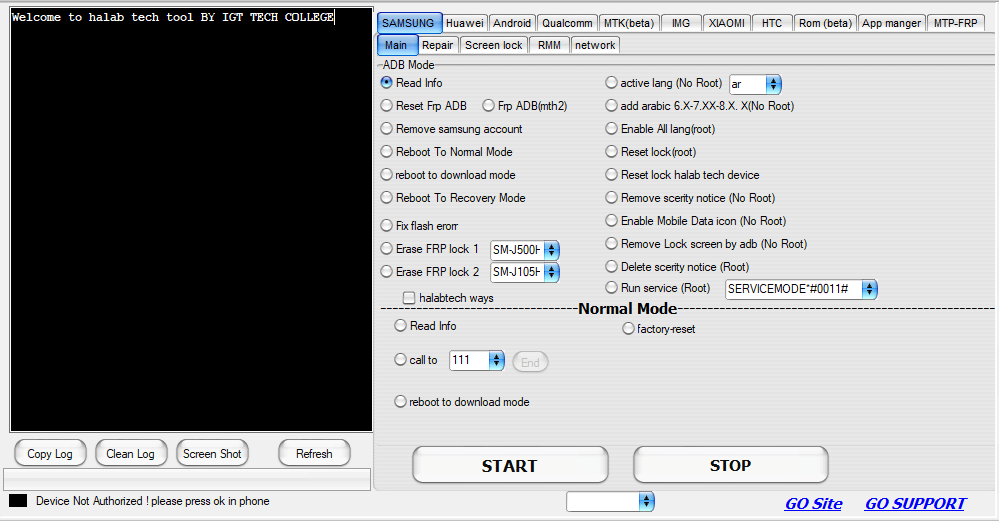999x521 pixels.
Task: Select Normal Mode reboot to download mode
Action: click(x=400, y=402)
